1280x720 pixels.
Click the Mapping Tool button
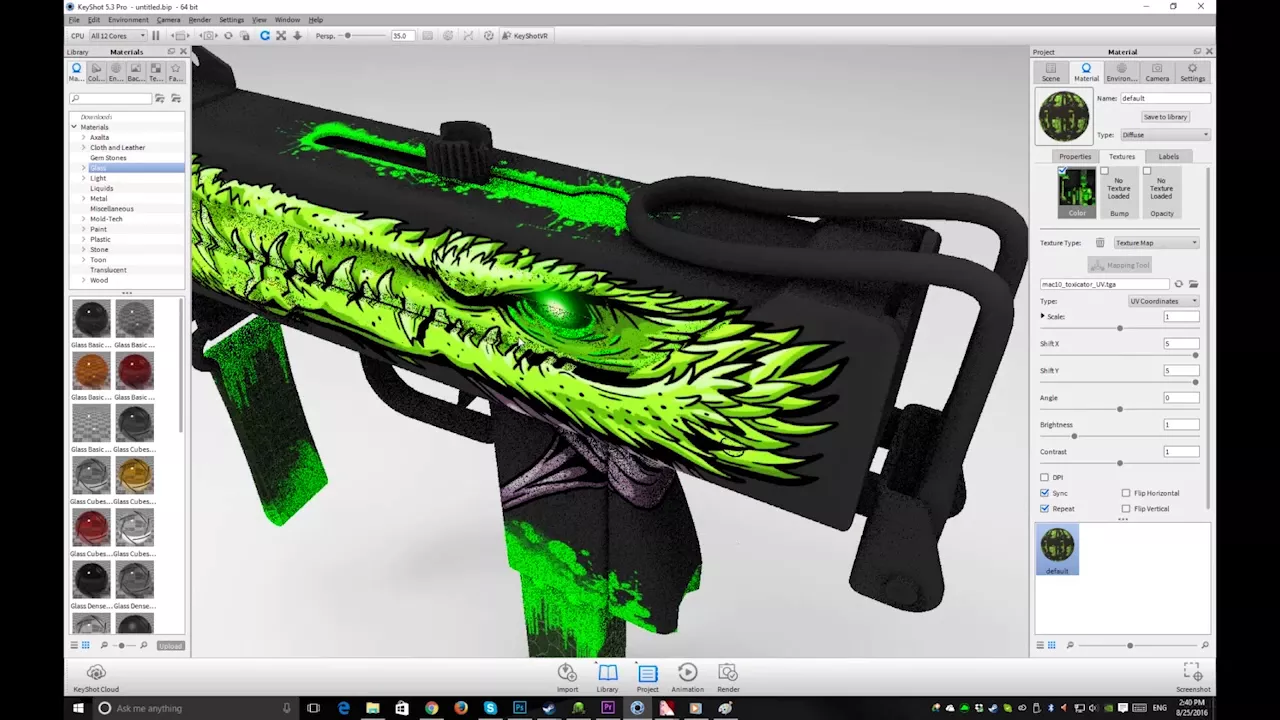1120,265
